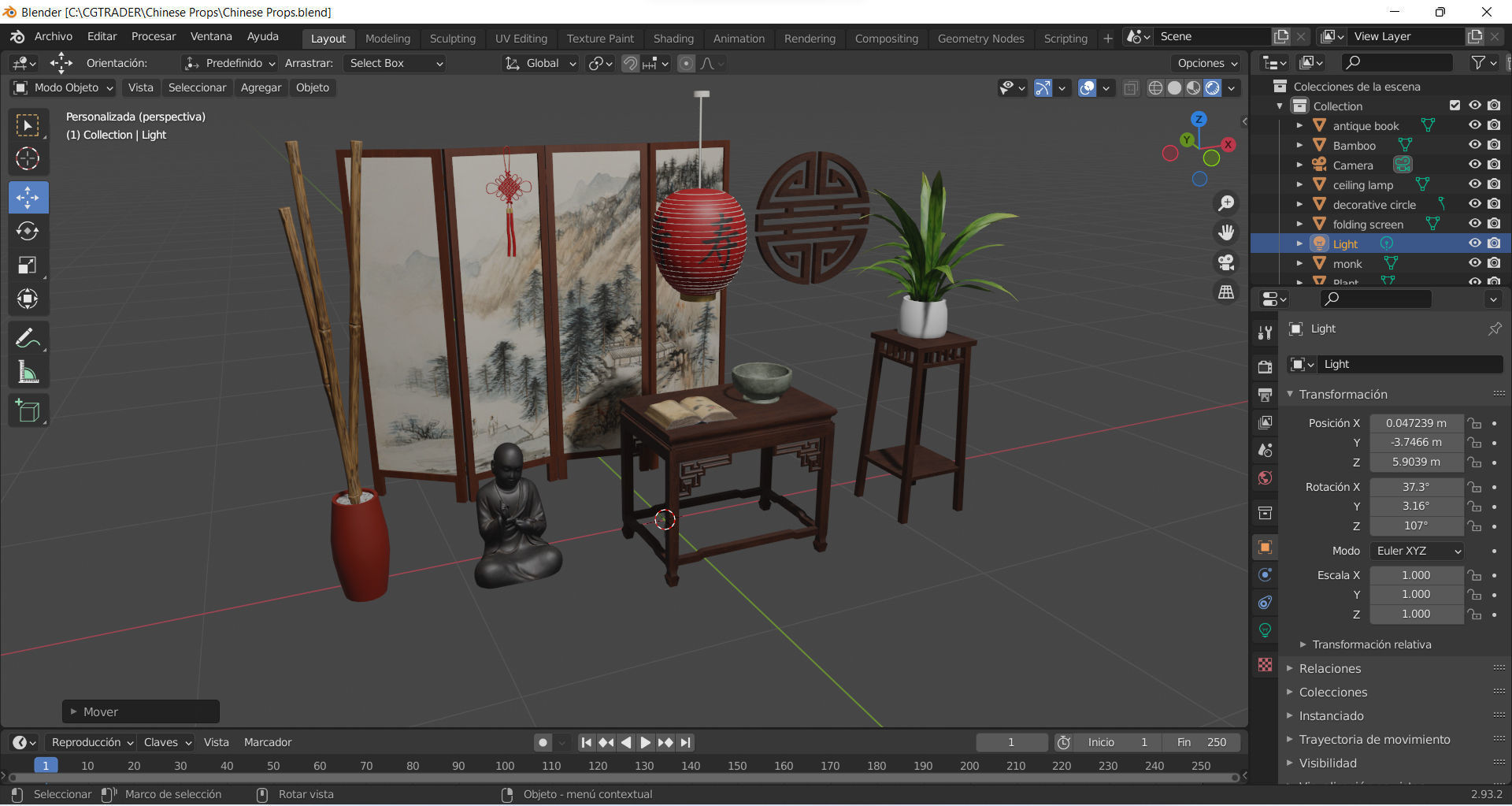Switch to the Geometry Nodes tab
The width and height of the screenshot is (1512, 806).
coord(980,39)
